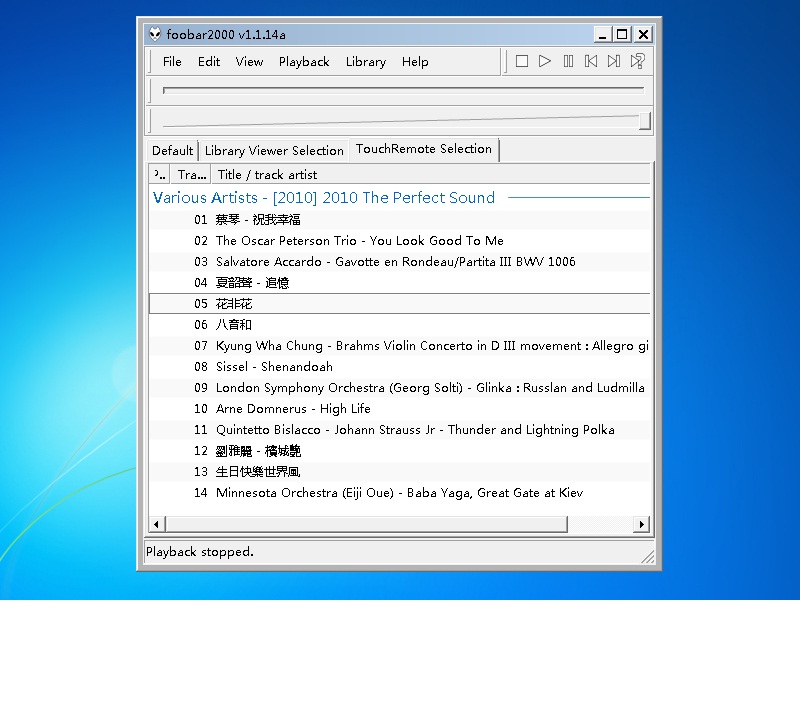Image resolution: width=800 pixels, height=720 pixels.
Task: Select track 03 Salvatore Accardo Gavotte
Action: [399, 262]
